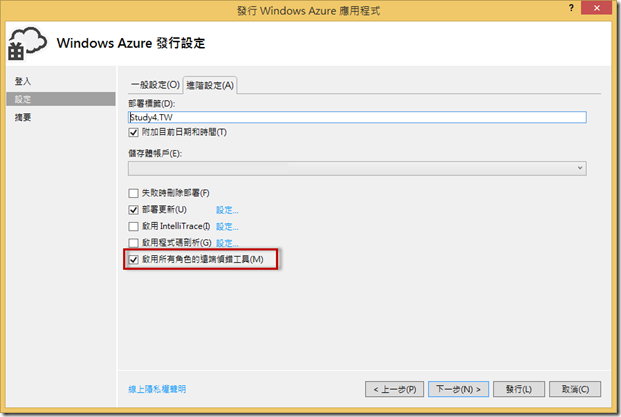Uncheck 部署更新(U) checkbox
The width and height of the screenshot is (621, 417).
point(133,210)
